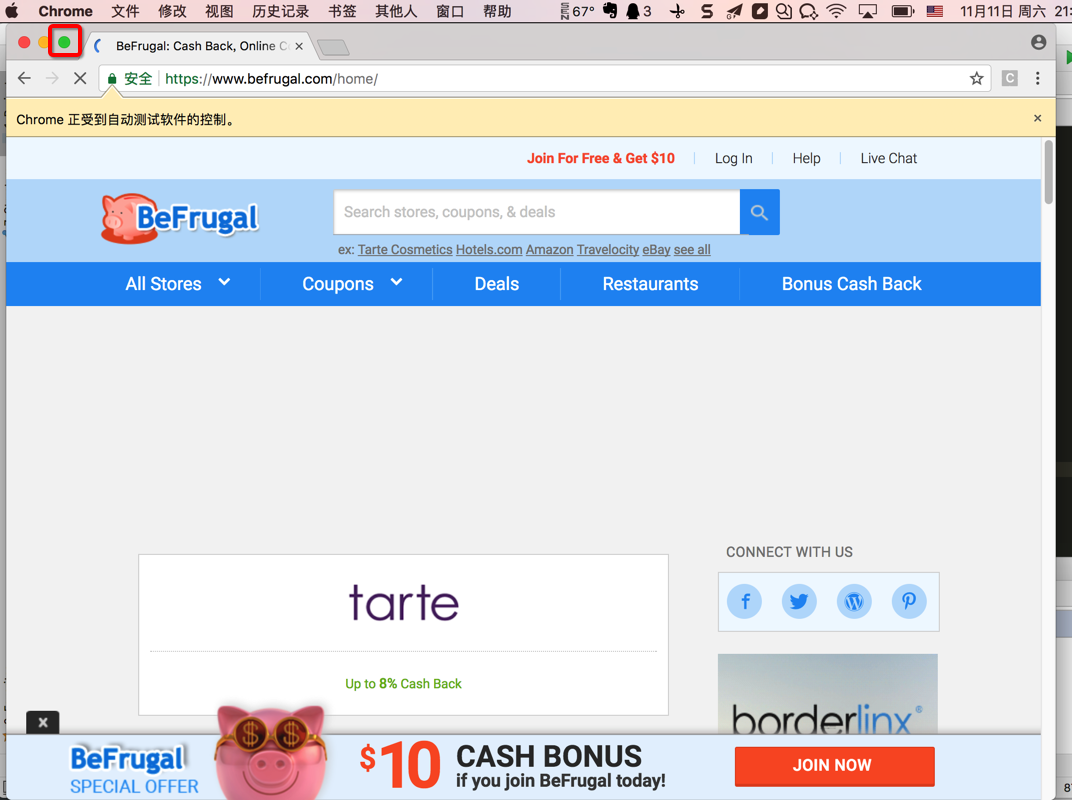Open a new tab button

(334, 47)
